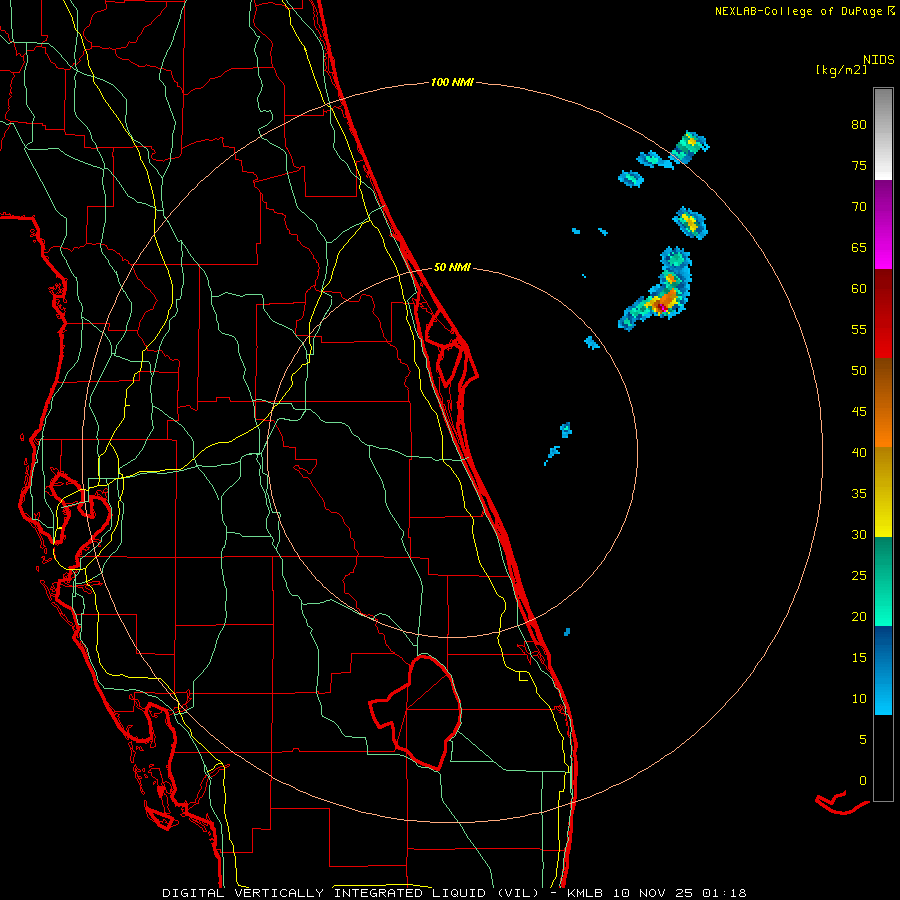This screenshot has width=900, height=900.
Task: Click the 35 value on the VIL scale
Action: (859, 494)
